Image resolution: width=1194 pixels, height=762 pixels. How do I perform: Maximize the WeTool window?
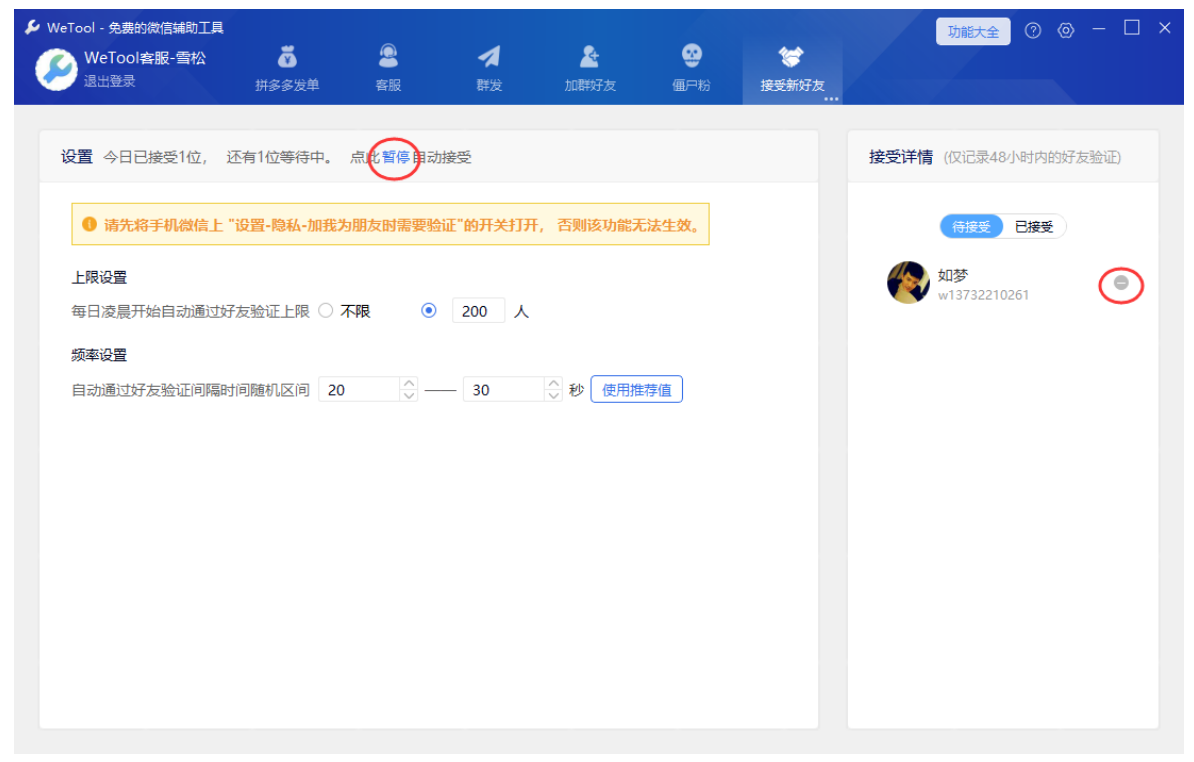coord(1132,28)
